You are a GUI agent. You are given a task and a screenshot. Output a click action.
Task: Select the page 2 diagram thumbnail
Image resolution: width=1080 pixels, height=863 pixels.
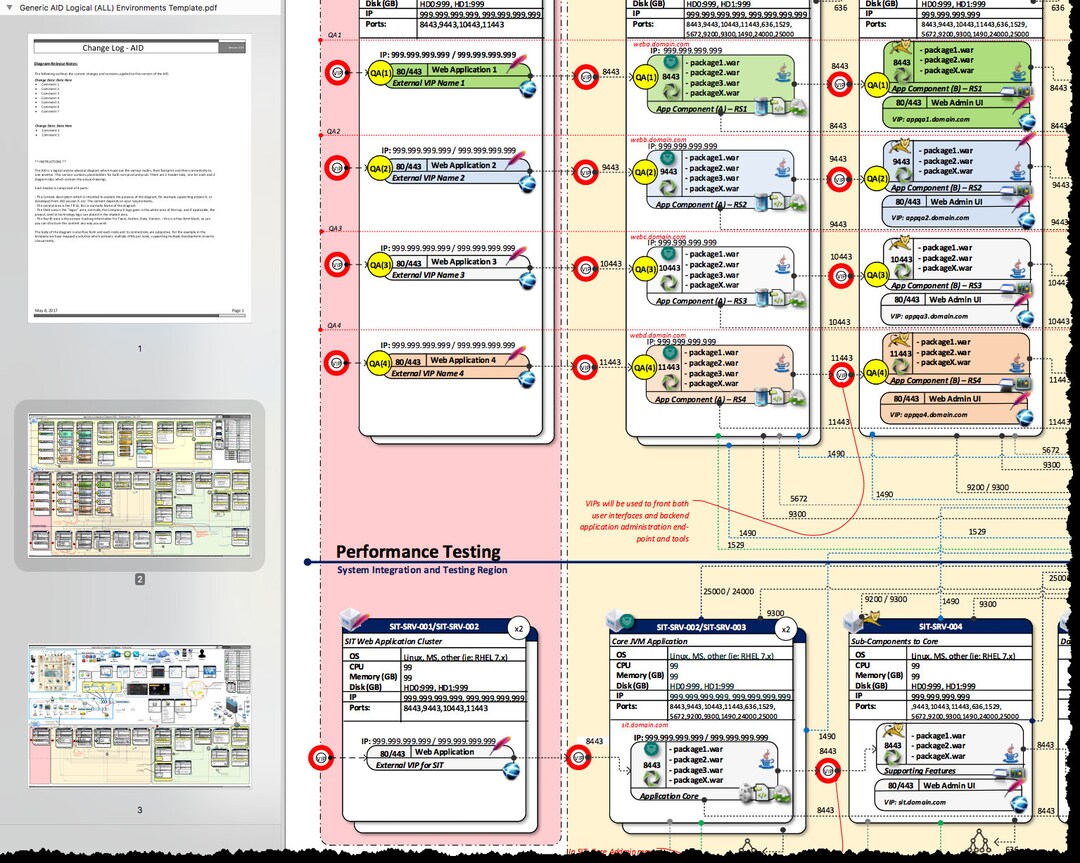[140, 485]
